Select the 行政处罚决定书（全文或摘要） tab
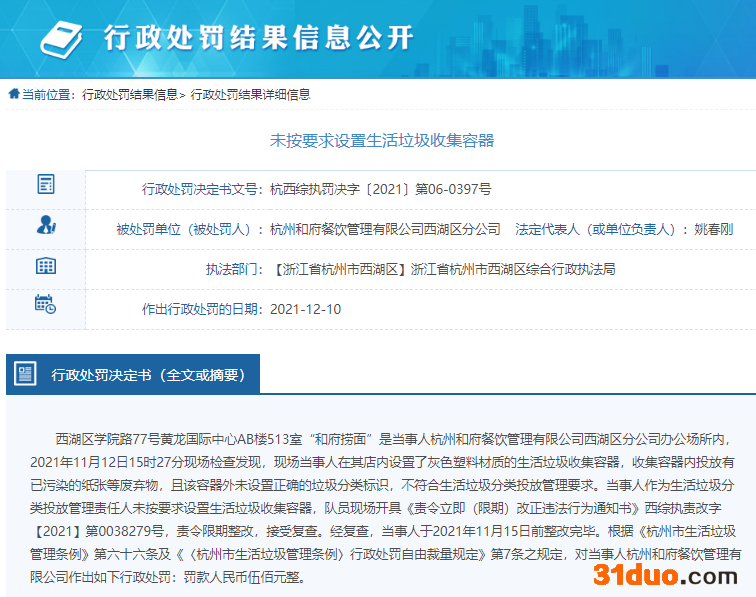 147,375
